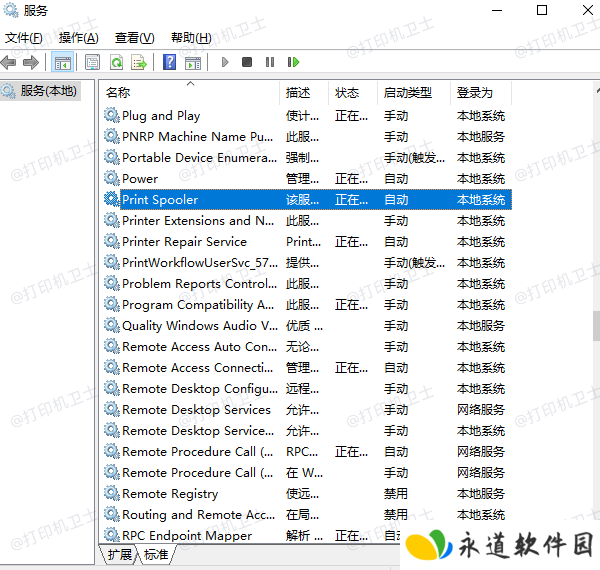
Task: Click the Printer Repair Service gear icon
Action: (112, 241)
